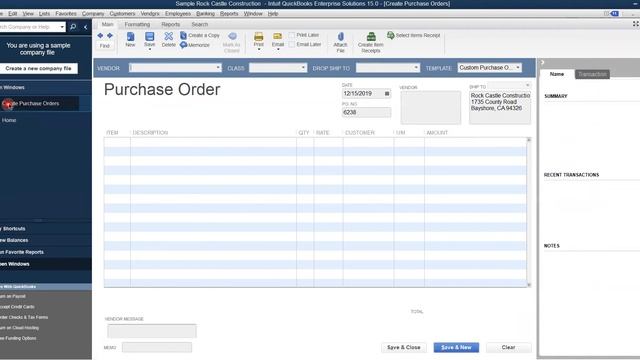Click the Save icon in toolbar
Image resolution: width=640 pixels, height=360 pixels.
(x=149, y=37)
